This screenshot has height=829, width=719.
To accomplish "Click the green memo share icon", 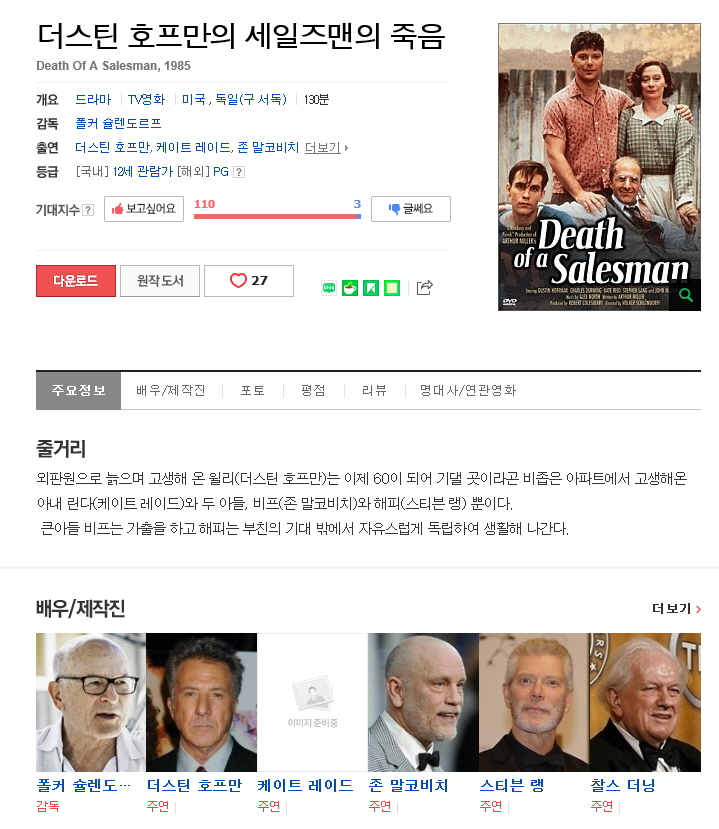I will pos(392,288).
